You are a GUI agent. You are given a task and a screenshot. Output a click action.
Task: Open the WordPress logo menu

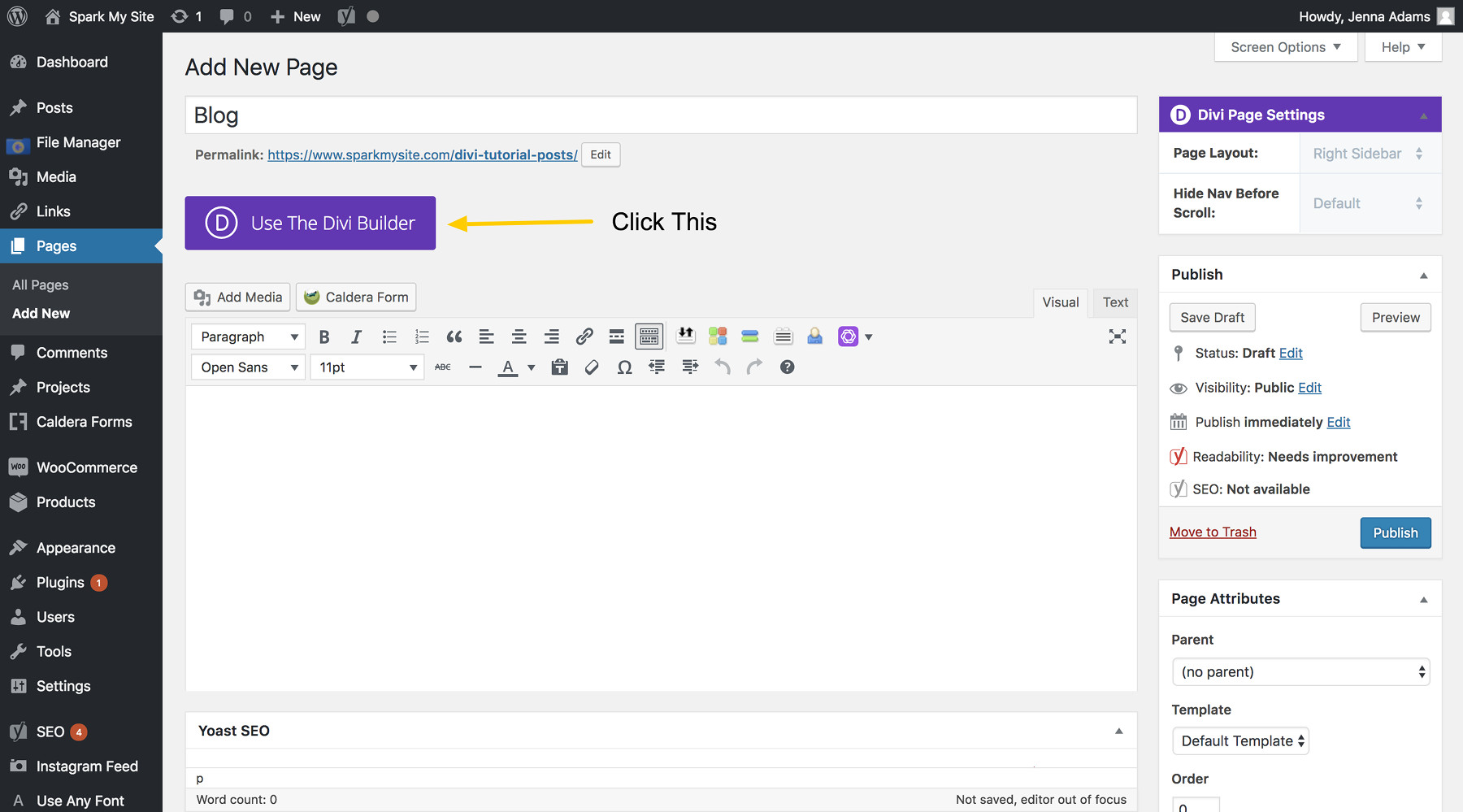17,16
